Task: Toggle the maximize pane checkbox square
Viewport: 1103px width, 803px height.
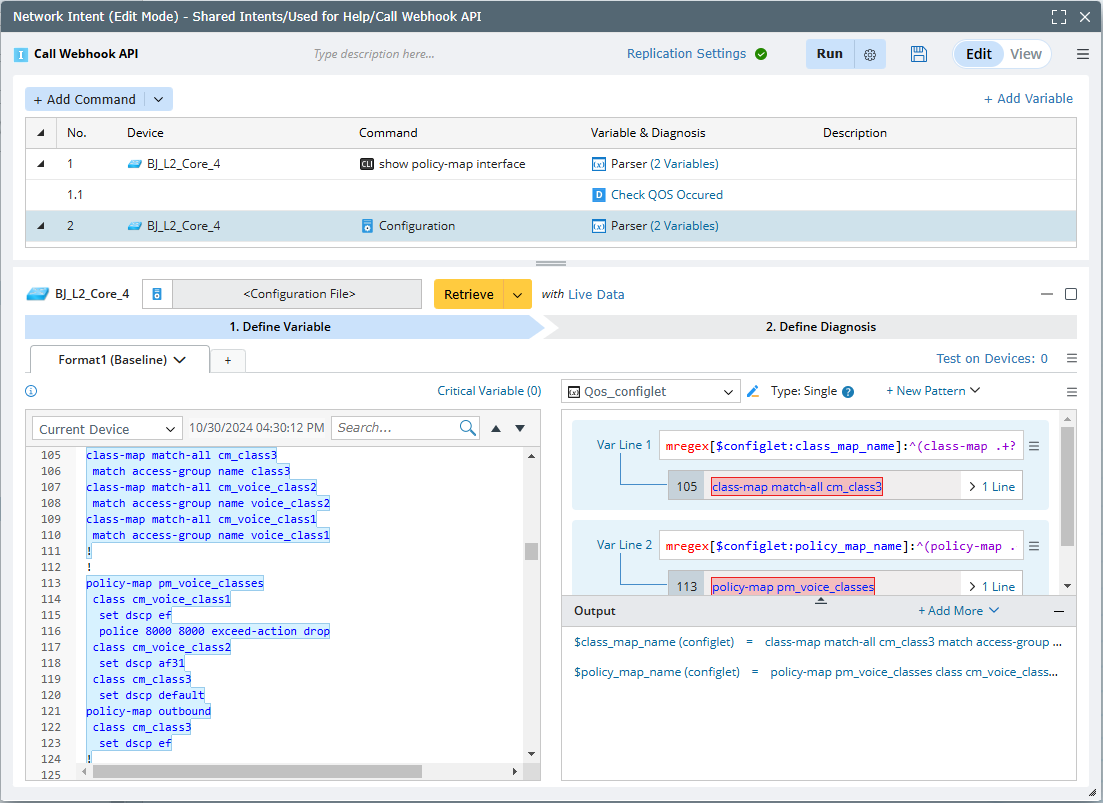Action: 1071,294
